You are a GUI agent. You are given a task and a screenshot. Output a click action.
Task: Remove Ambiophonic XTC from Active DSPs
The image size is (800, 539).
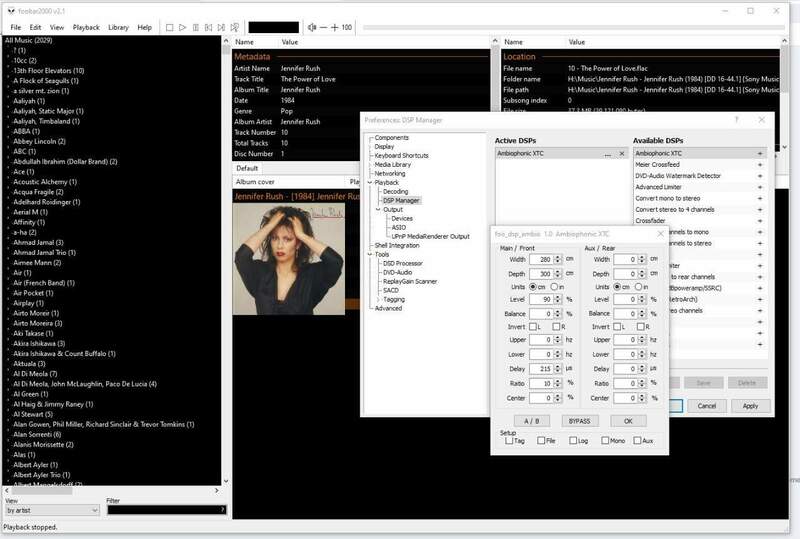[x=621, y=154]
